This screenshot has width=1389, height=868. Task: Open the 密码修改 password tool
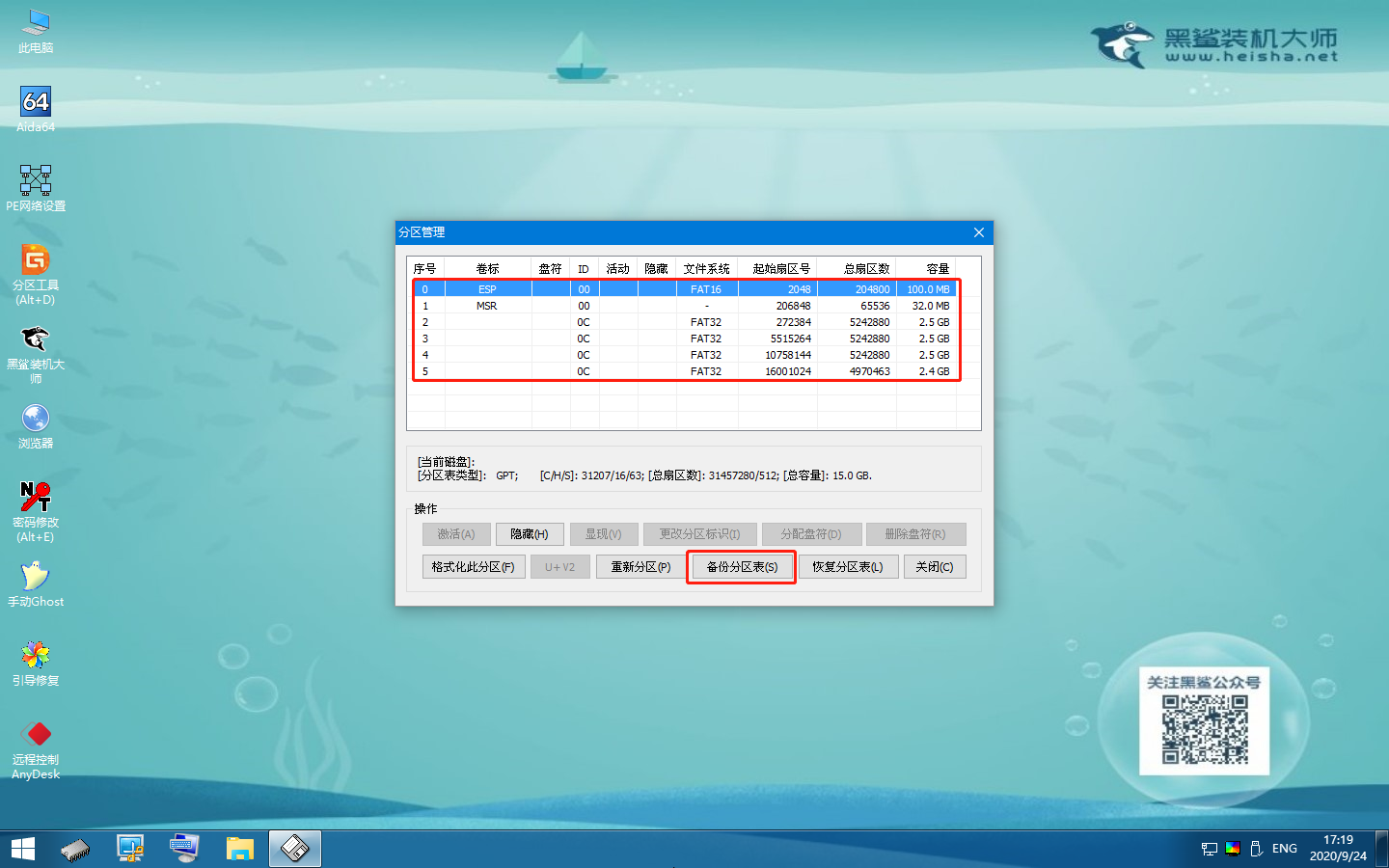click(36, 500)
